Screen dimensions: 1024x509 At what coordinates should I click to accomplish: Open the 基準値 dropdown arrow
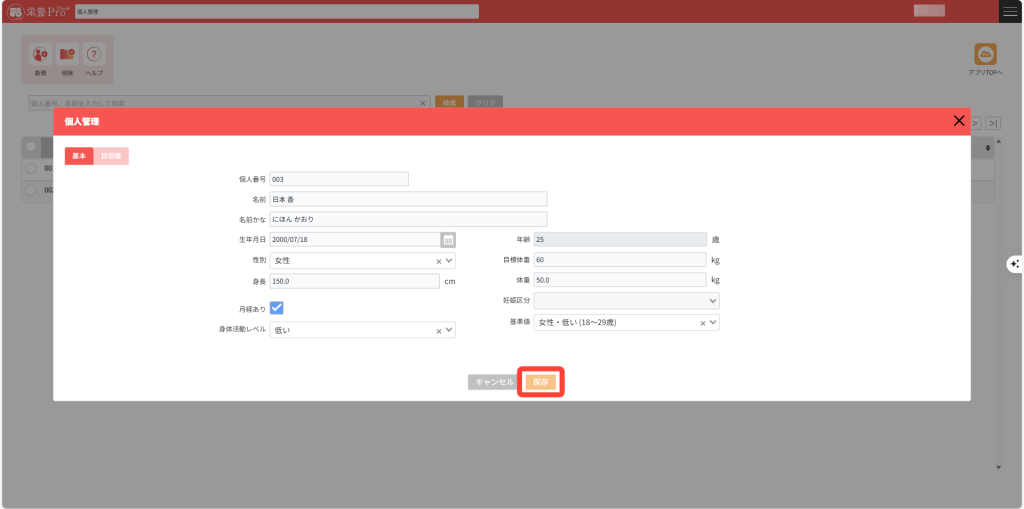pos(713,323)
